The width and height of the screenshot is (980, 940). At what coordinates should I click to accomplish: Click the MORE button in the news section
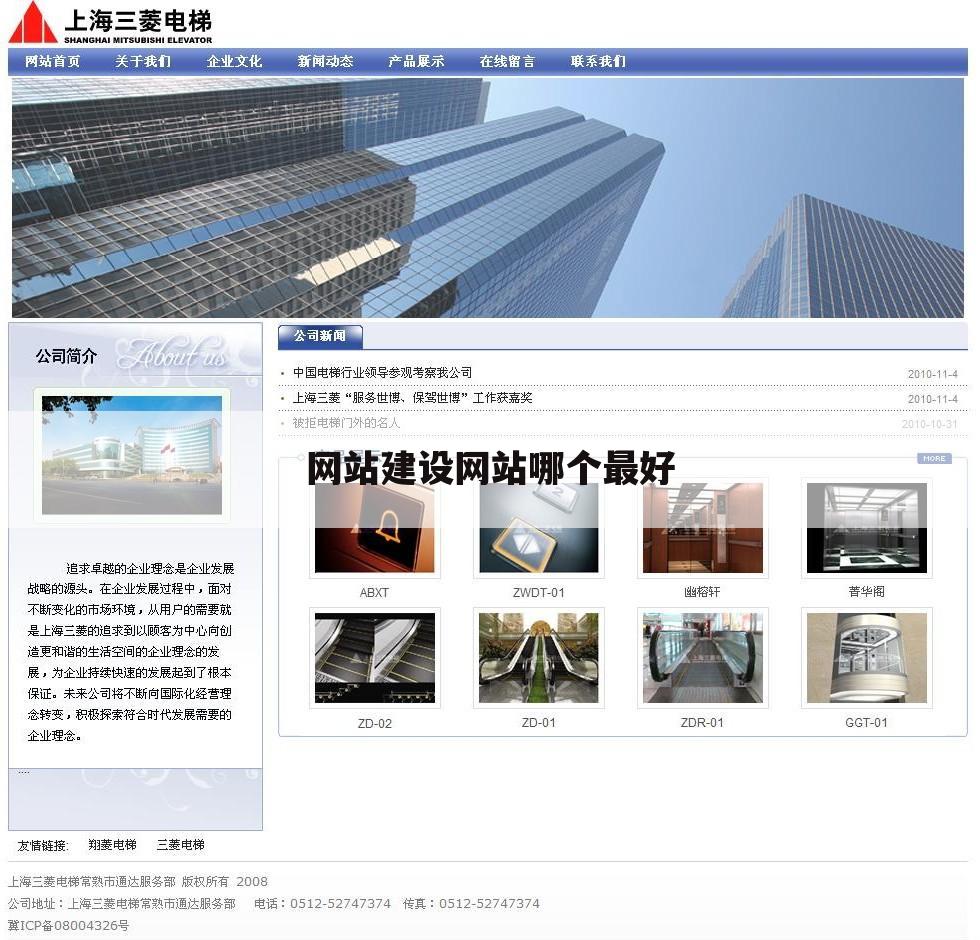tap(933, 458)
